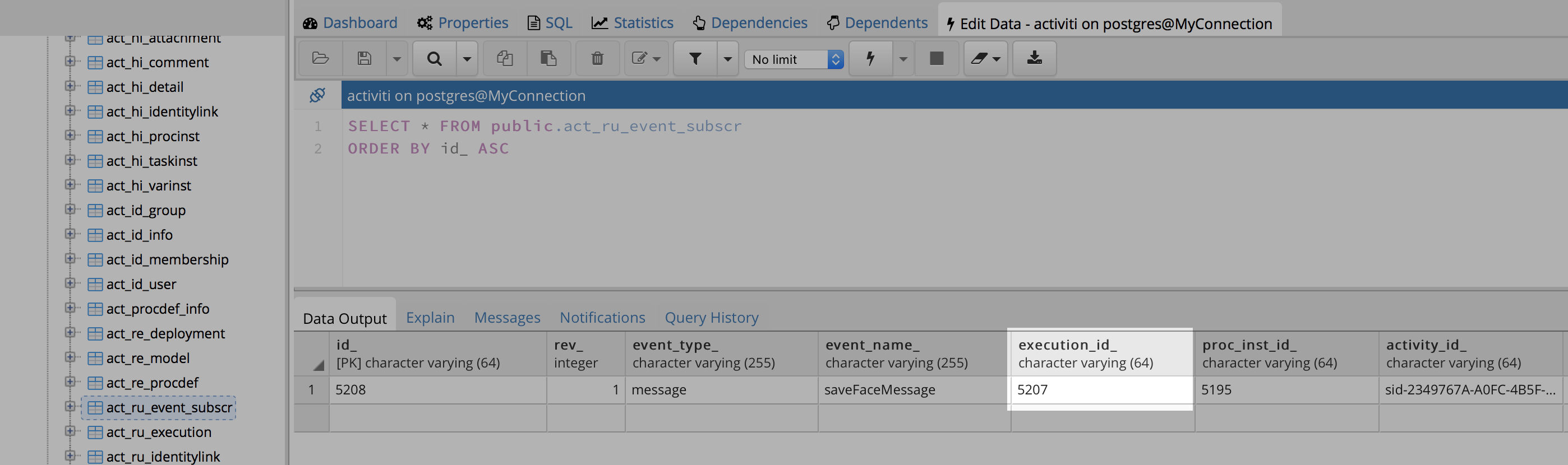Select act_hi_procinst table in tree
Viewport: 1568px width, 465px height.
153,136
